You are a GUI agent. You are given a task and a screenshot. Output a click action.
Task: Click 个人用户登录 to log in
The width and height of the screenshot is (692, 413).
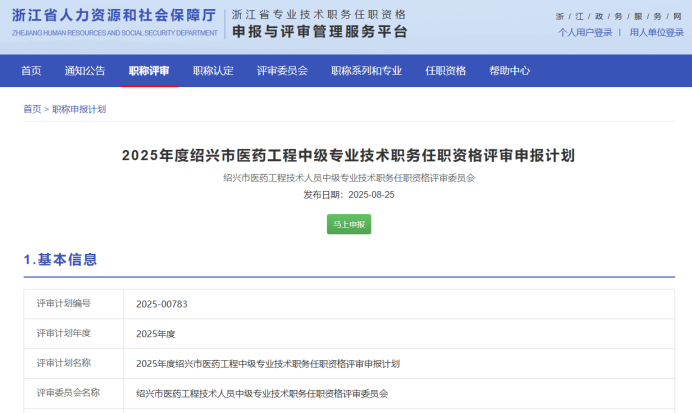click(x=585, y=33)
